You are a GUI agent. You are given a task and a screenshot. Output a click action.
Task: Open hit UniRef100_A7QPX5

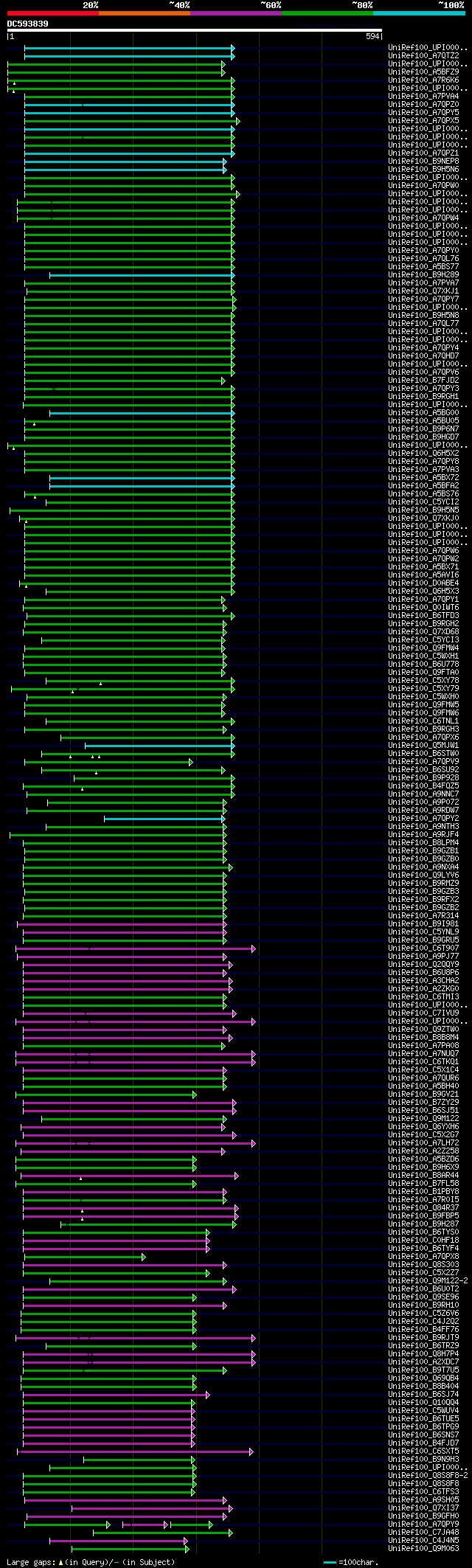[423, 121]
